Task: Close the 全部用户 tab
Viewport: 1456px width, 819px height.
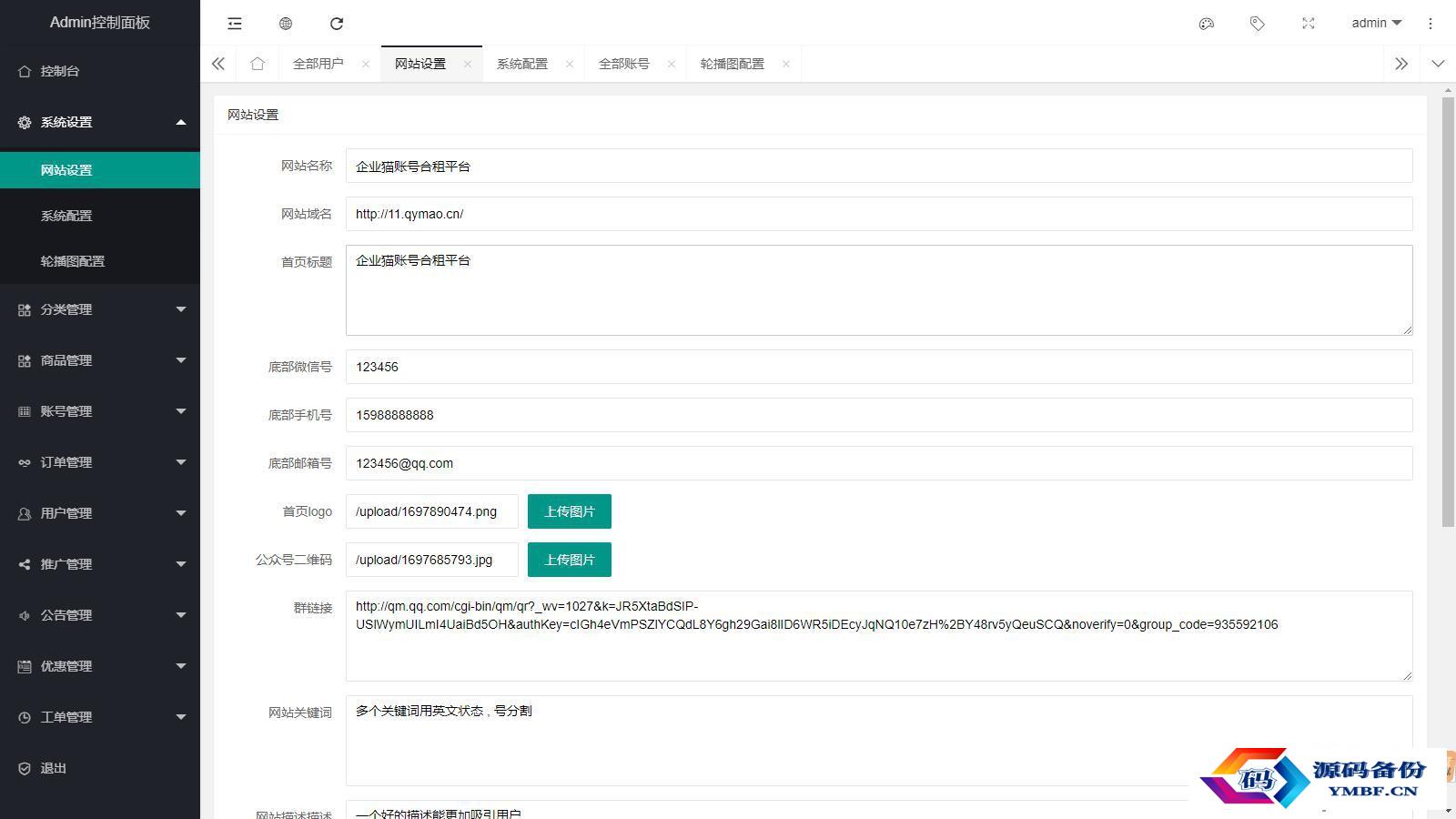Action: click(366, 64)
